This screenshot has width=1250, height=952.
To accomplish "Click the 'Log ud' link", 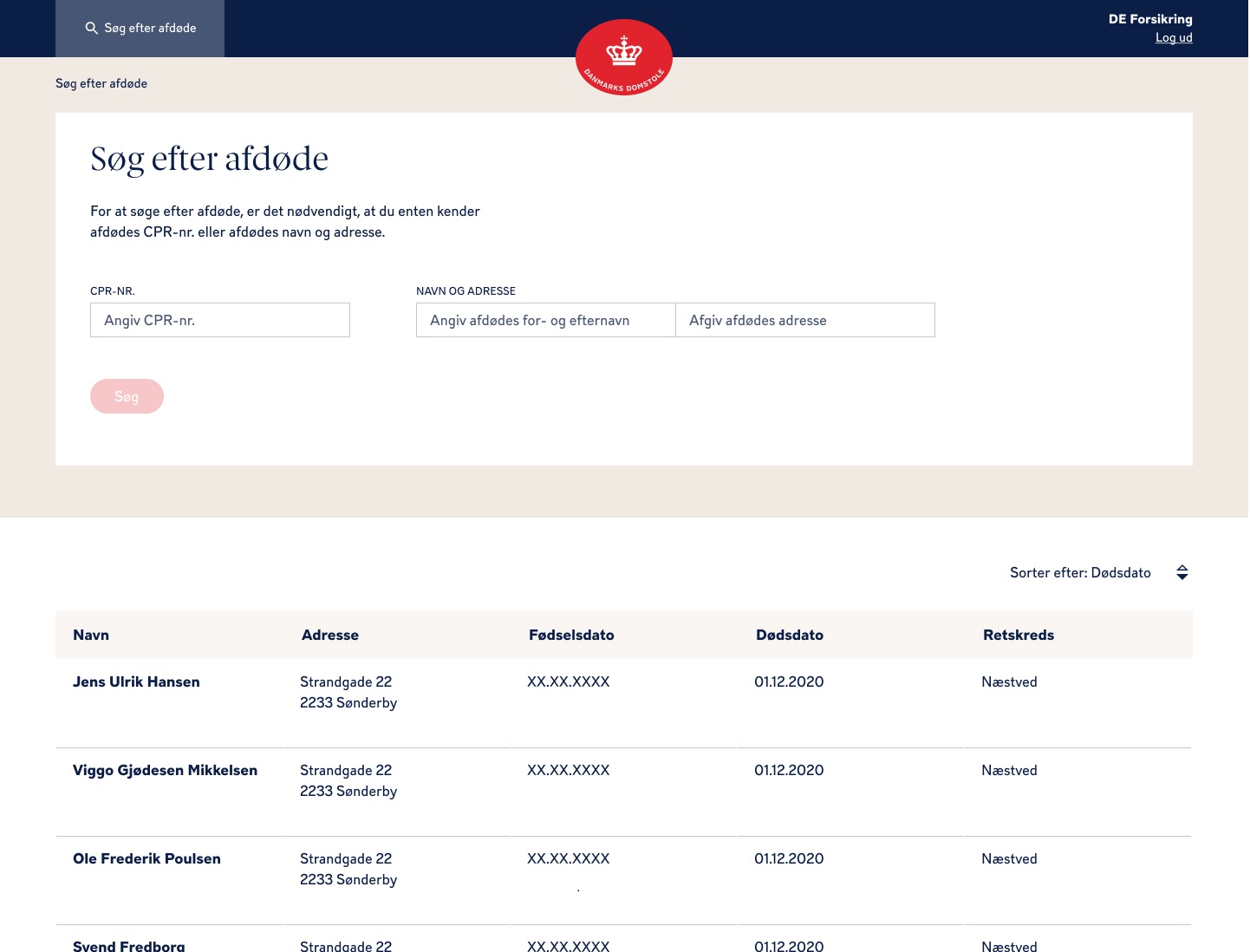I will [1173, 37].
